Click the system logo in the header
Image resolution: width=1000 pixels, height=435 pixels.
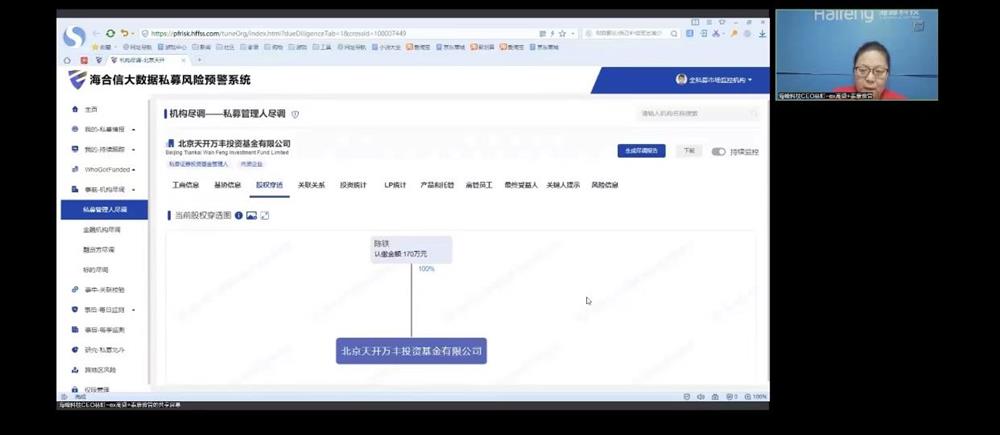(x=77, y=80)
